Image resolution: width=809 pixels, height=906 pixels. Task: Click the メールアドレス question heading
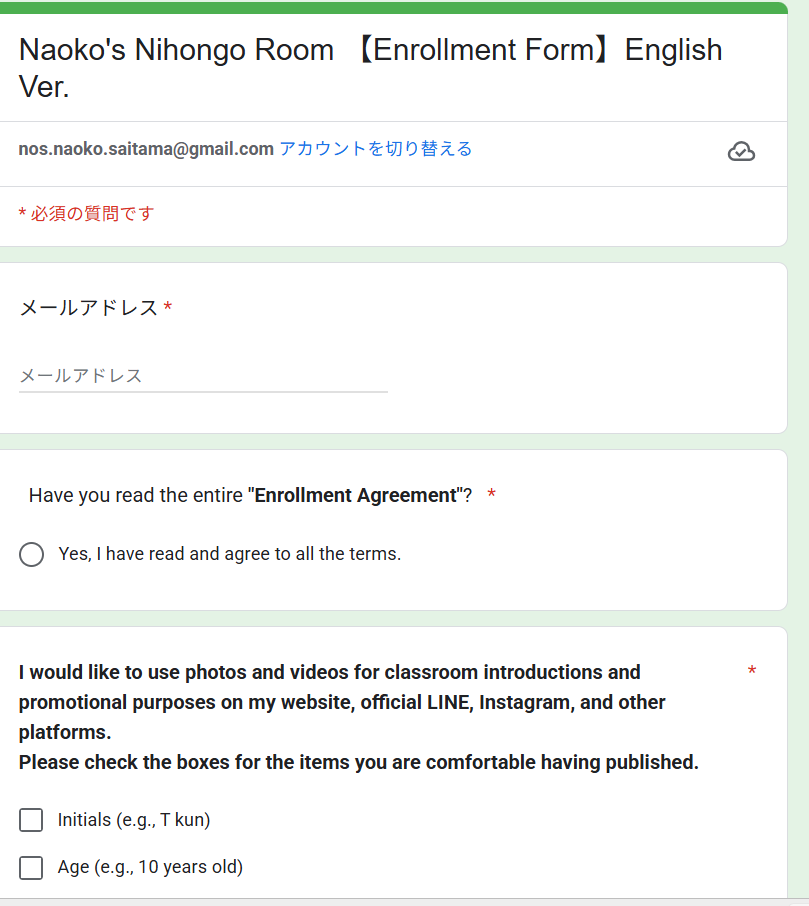pyautogui.click(x=89, y=308)
